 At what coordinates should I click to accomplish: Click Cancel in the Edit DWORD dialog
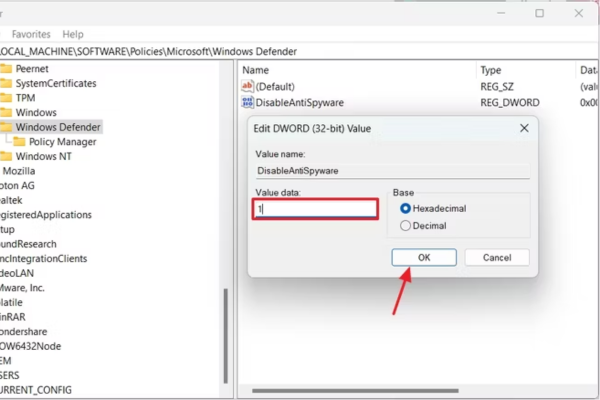pyautogui.click(x=497, y=257)
